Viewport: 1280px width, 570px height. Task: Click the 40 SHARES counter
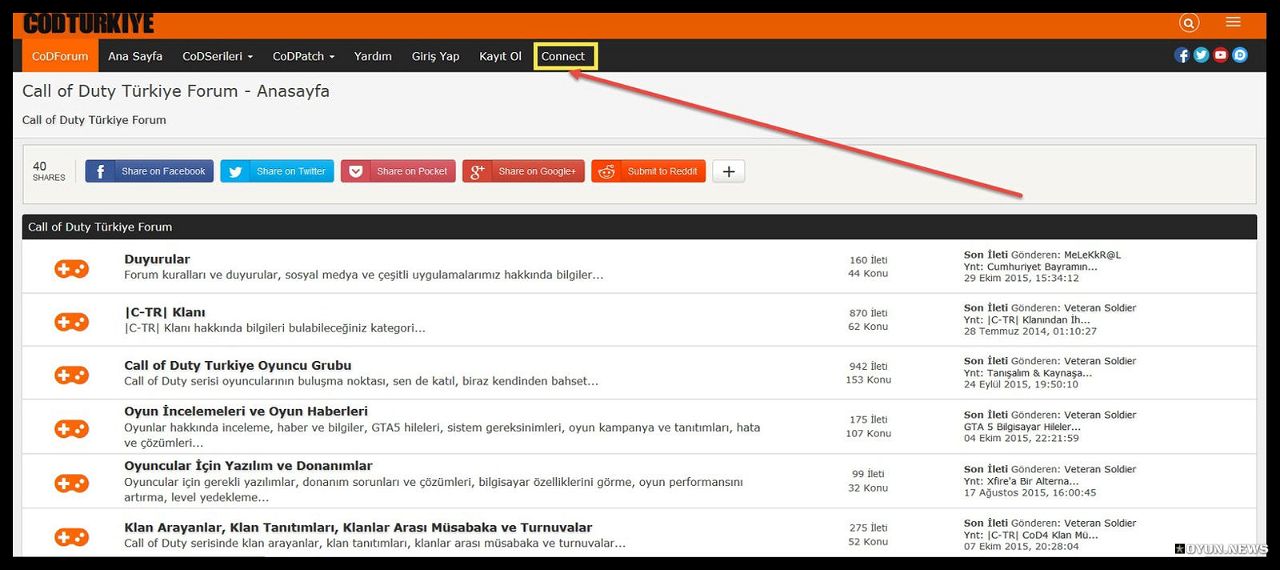(48, 171)
